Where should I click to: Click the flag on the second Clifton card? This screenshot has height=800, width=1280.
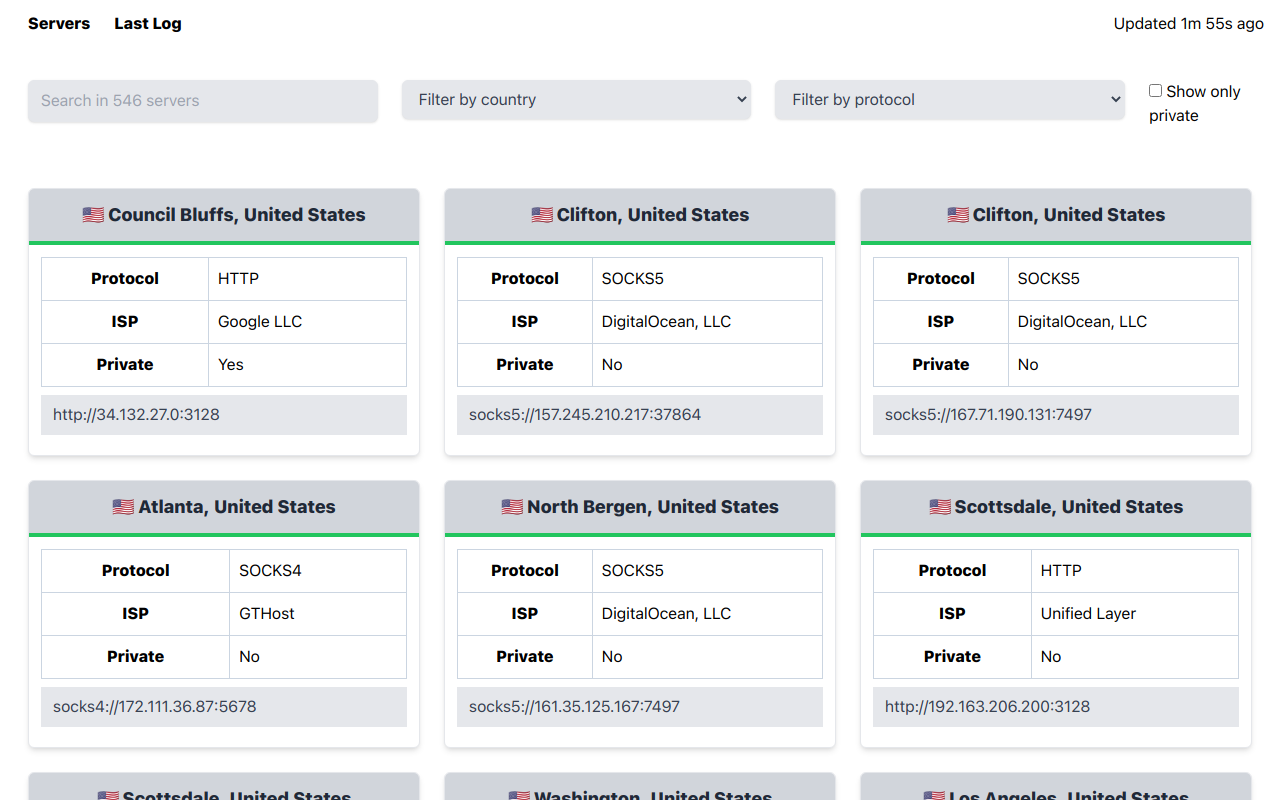(x=959, y=214)
